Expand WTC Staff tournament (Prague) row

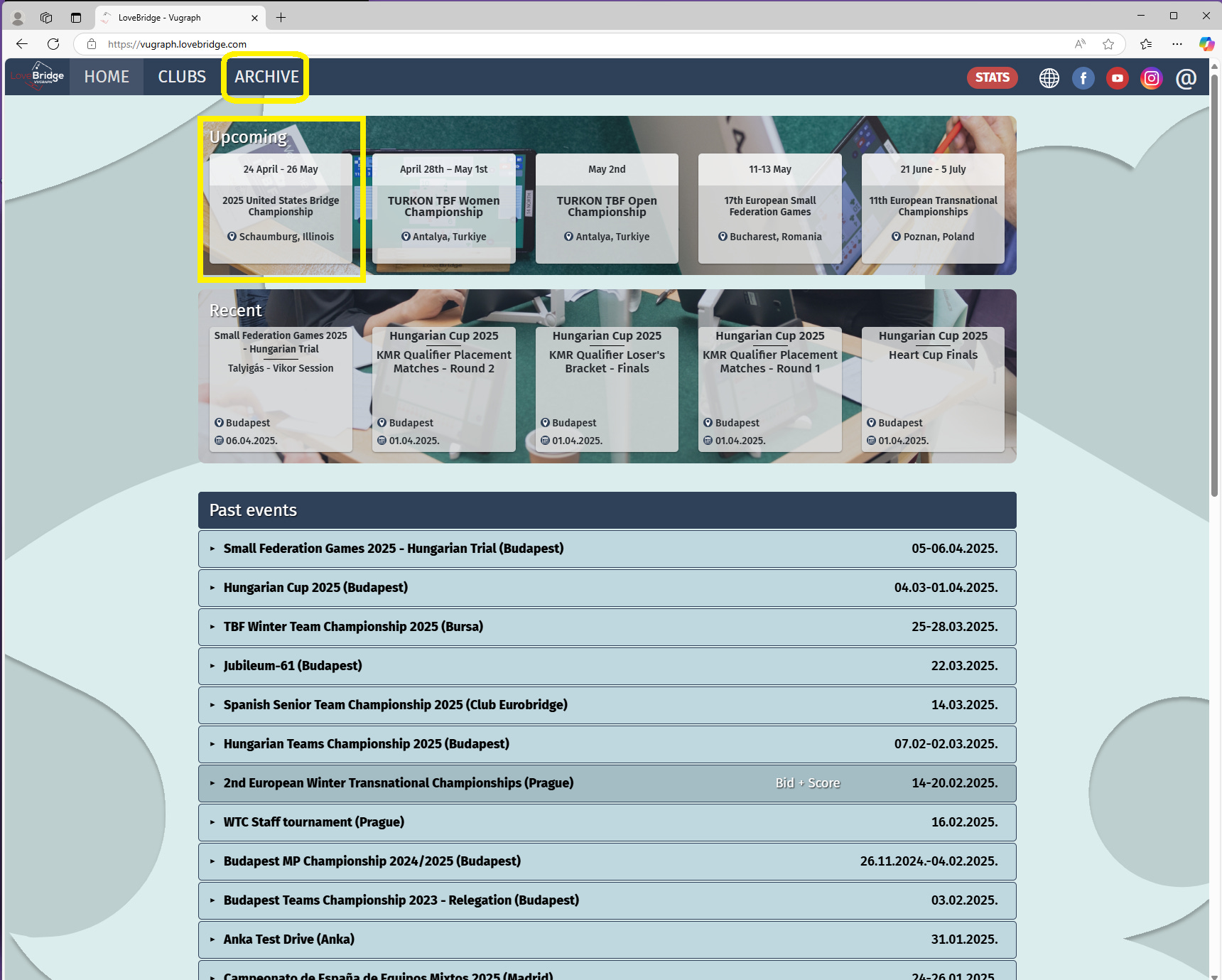pyautogui.click(x=607, y=822)
